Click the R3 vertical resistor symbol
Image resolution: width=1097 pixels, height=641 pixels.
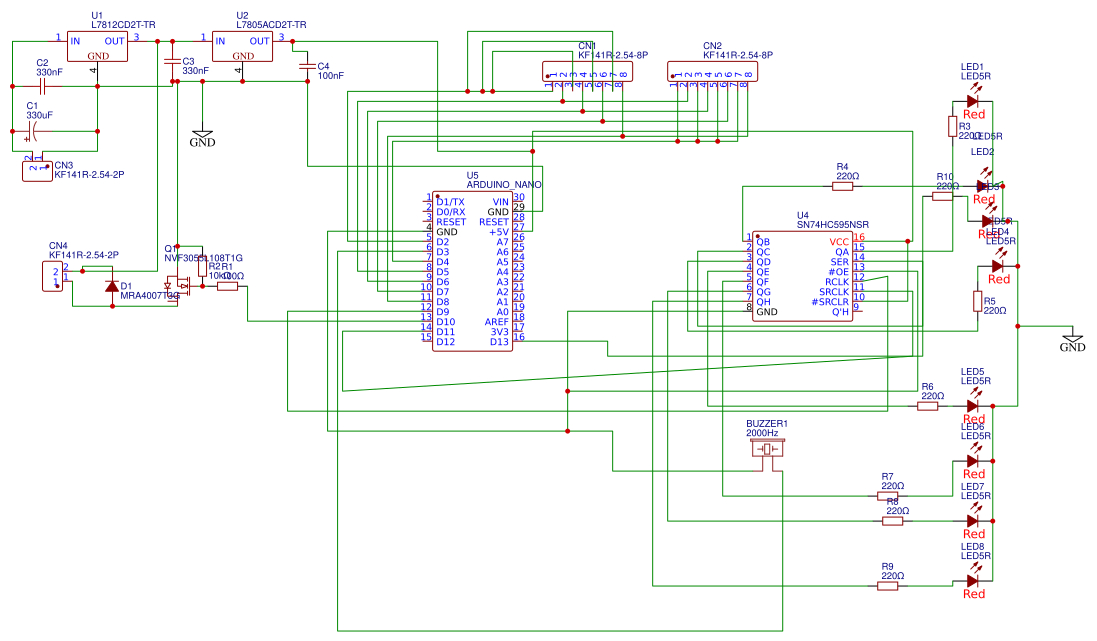pyautogui.click(x=952, y=127)
